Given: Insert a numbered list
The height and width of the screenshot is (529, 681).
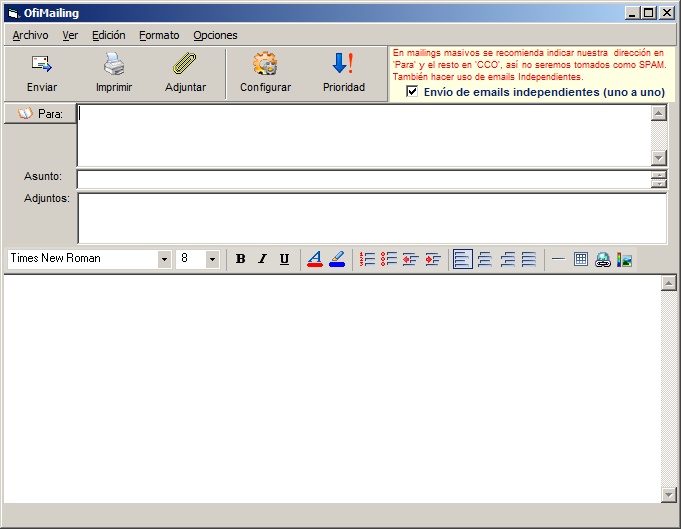Looking at the screenshot, I should tap(367, 259).
